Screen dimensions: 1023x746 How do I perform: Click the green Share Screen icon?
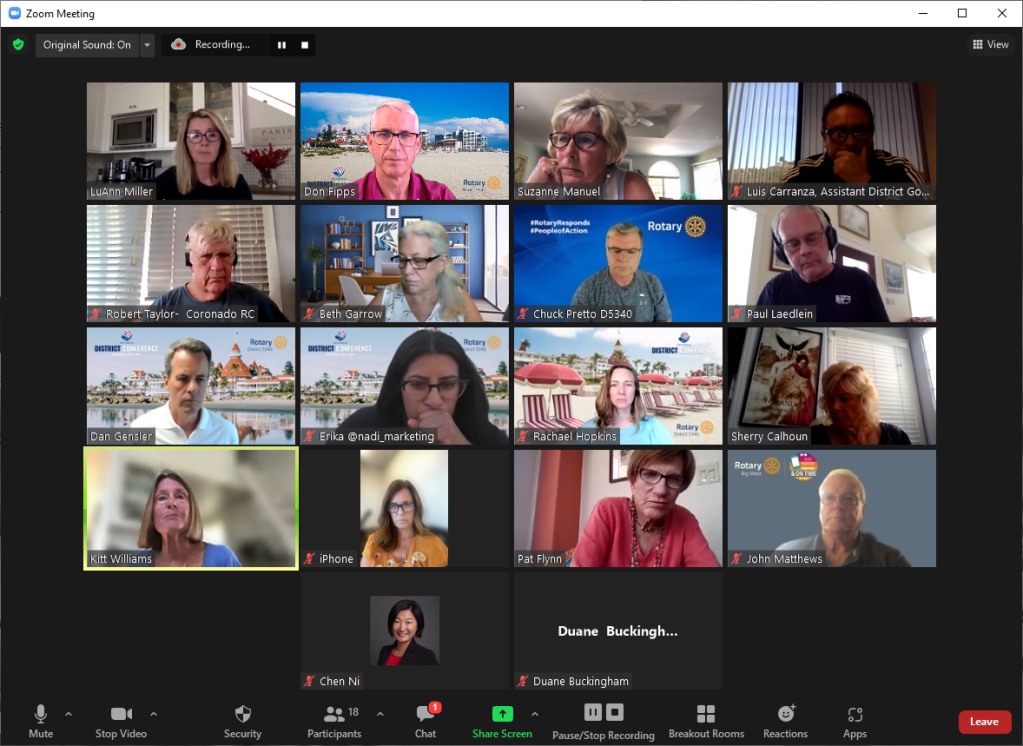(502, 714)
